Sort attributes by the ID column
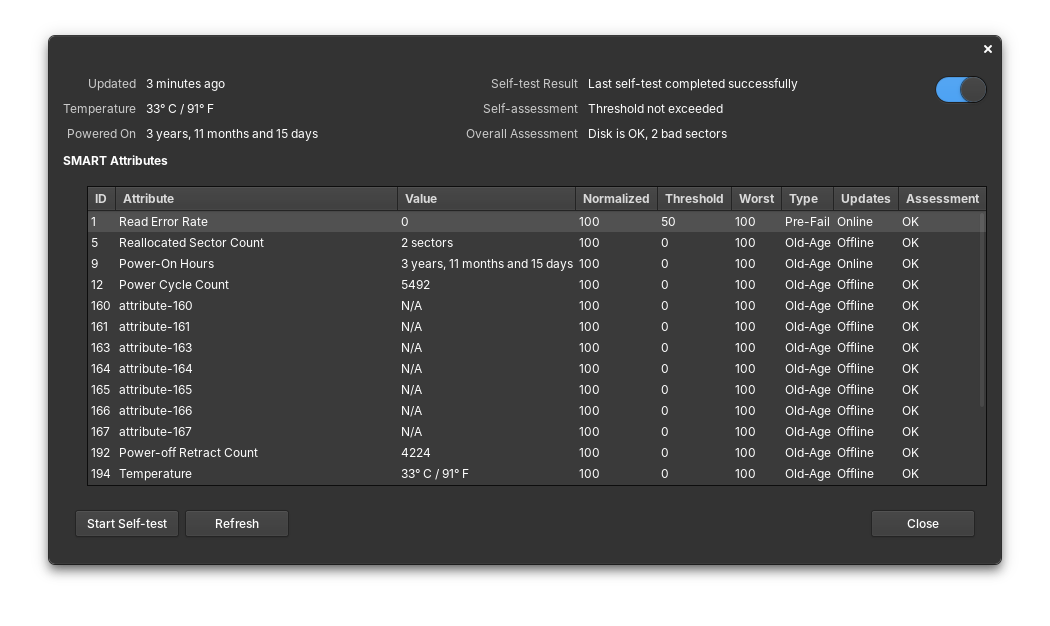1050x626 pixels. coord(100,198)
